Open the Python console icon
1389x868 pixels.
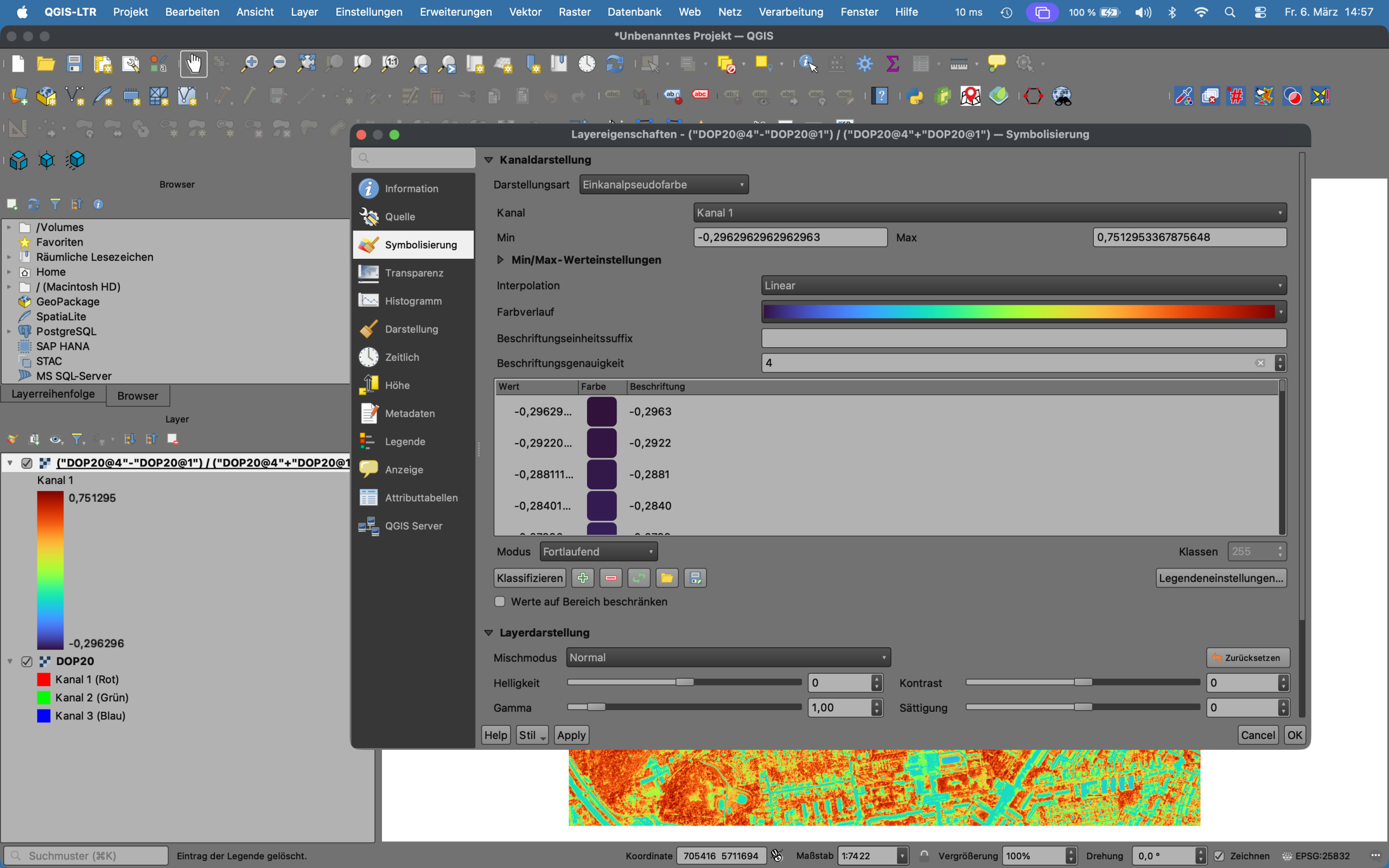coord(915,97)
